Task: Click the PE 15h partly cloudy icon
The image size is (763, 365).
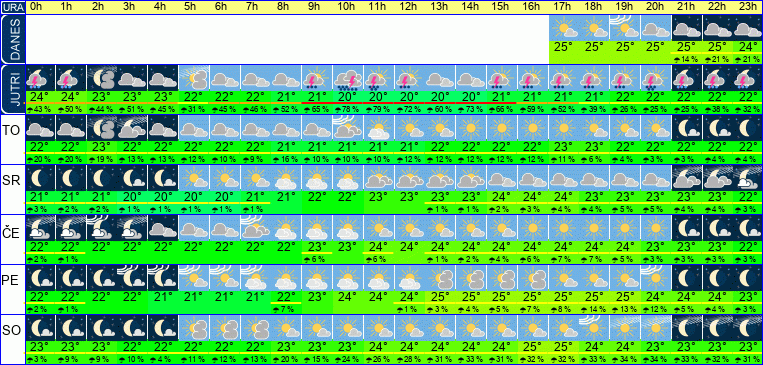Action: 502,278
